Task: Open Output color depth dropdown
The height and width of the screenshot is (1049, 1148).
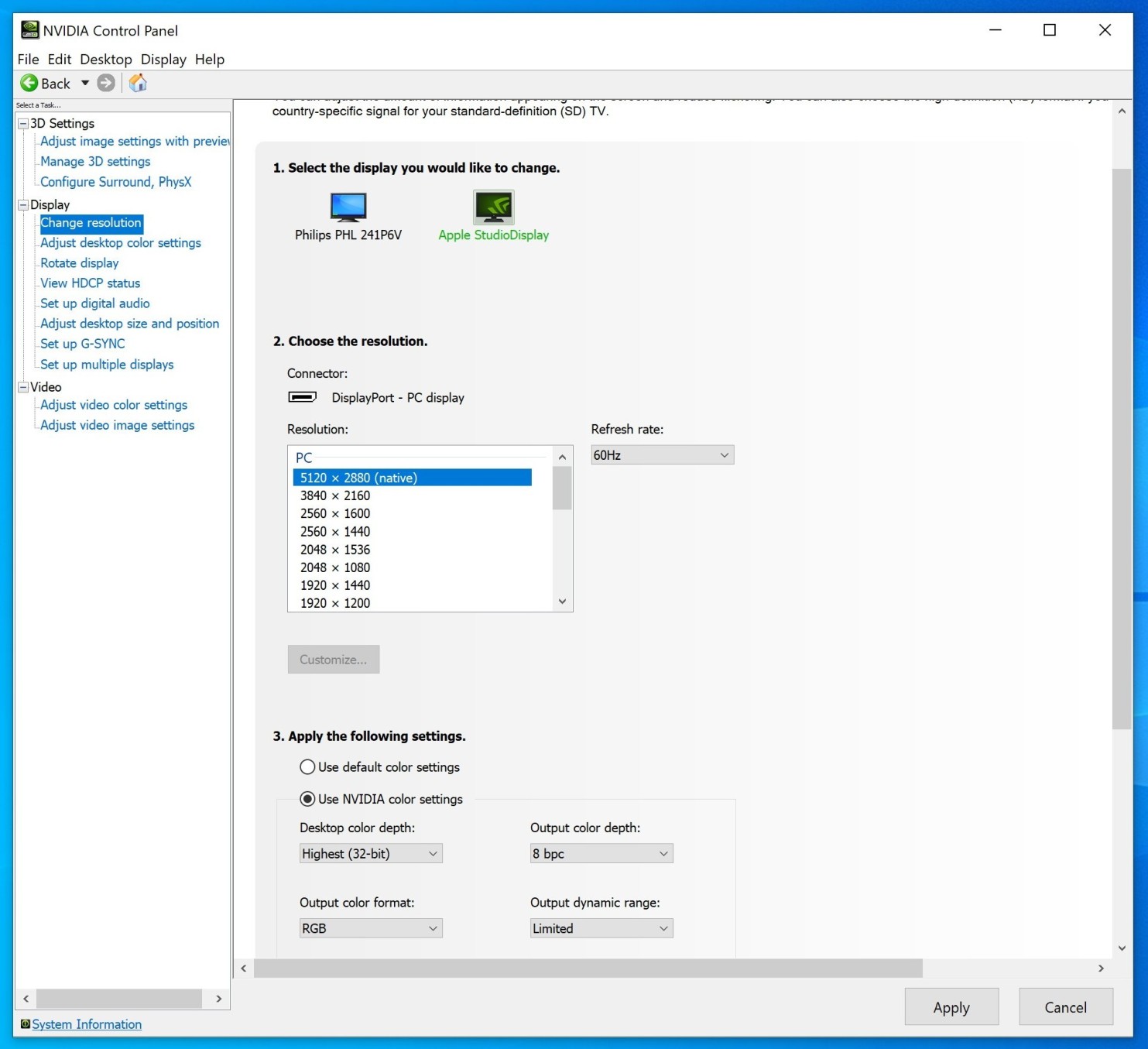Action: tap(601, 853)
